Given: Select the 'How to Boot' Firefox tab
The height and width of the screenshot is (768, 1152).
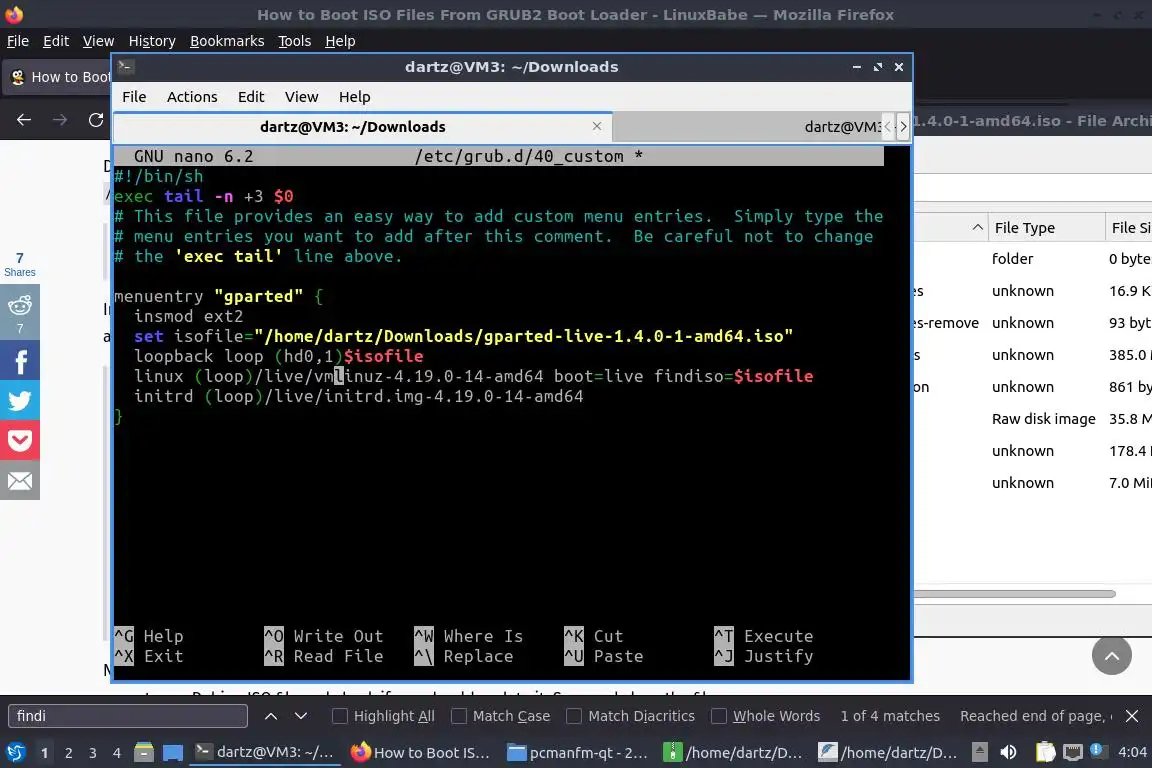Looking at the screenshot, I should tap(59, 77).
